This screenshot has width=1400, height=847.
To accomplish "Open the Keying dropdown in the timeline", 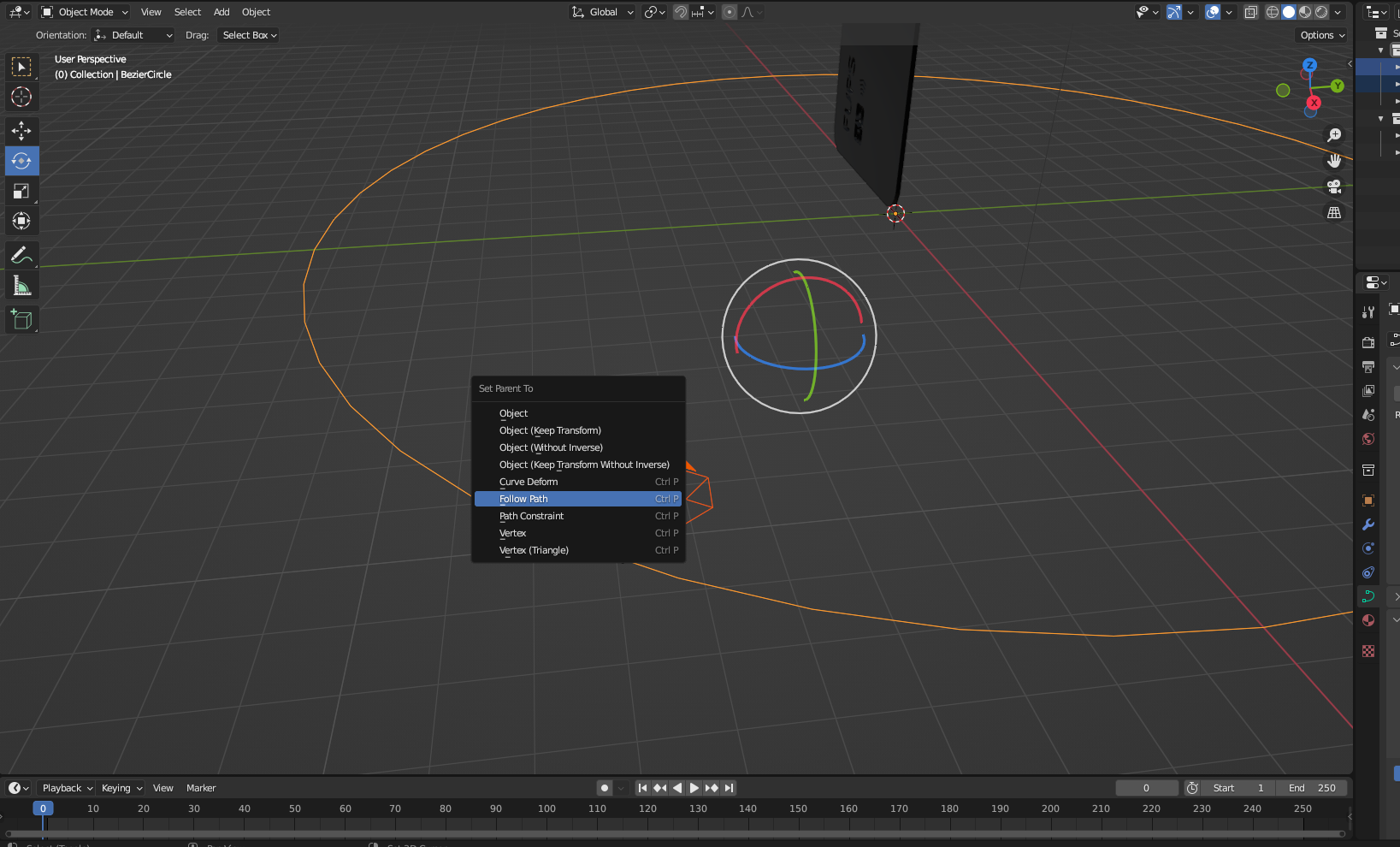I will point(121,788).
